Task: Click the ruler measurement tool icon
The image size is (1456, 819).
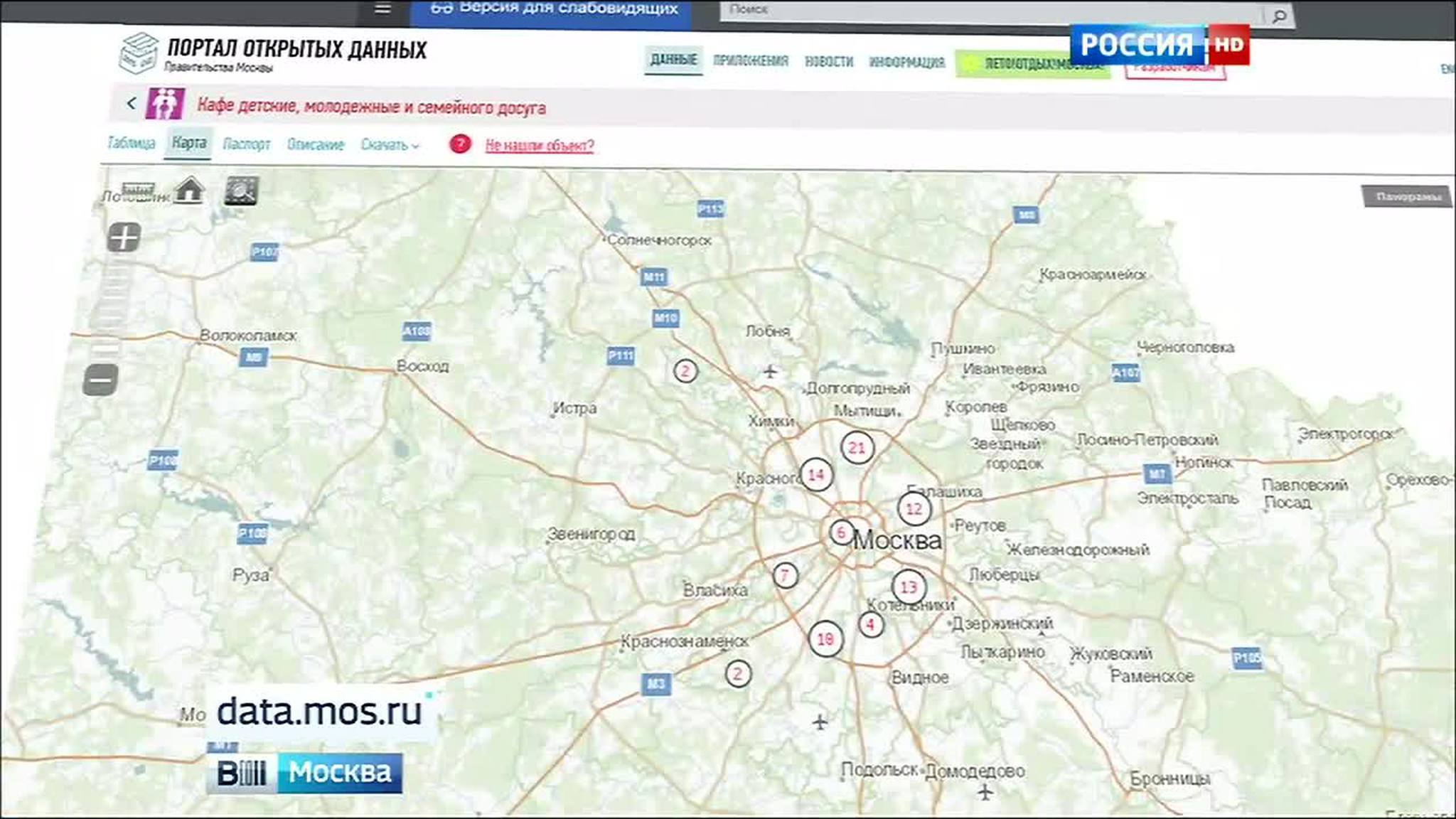Action: click(138, 190)
